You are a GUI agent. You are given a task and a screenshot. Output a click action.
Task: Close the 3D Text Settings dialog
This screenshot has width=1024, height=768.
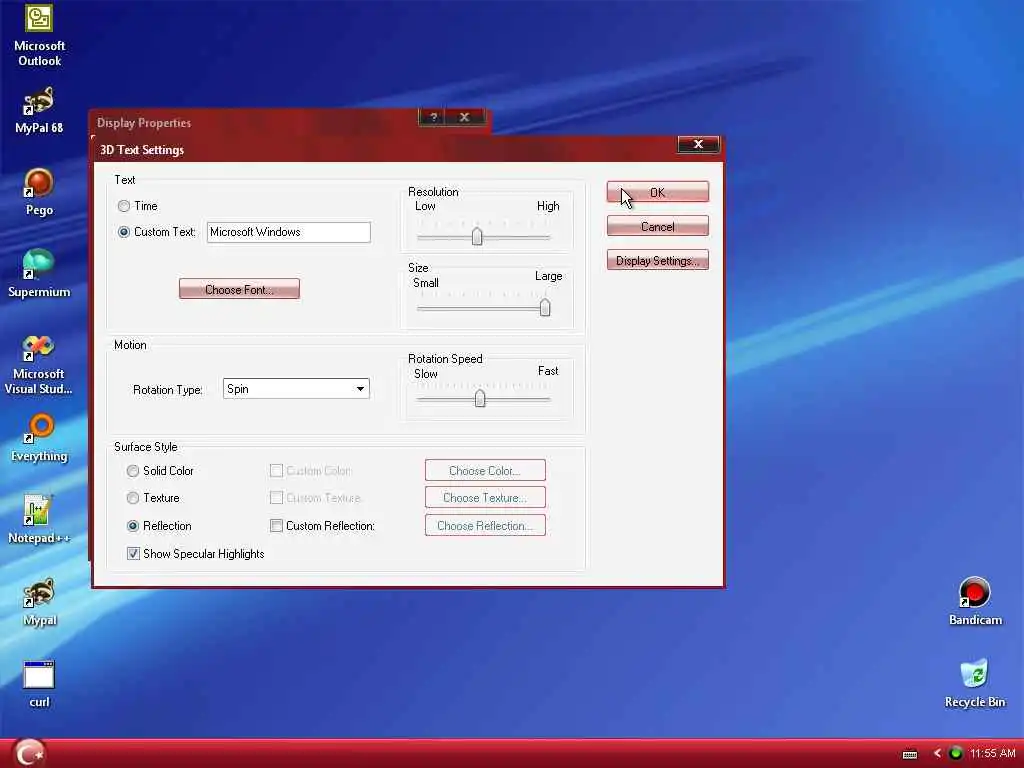[x=698, y=144]
